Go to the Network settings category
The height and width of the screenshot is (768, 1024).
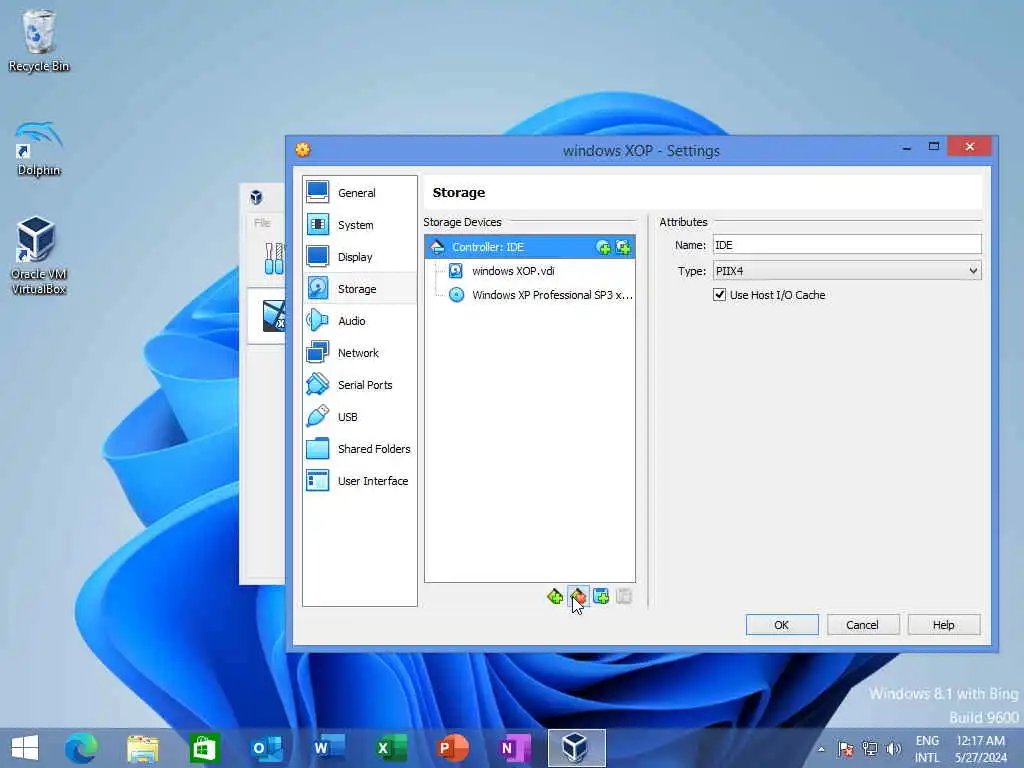pyautogui.click(x=359, y=353)
